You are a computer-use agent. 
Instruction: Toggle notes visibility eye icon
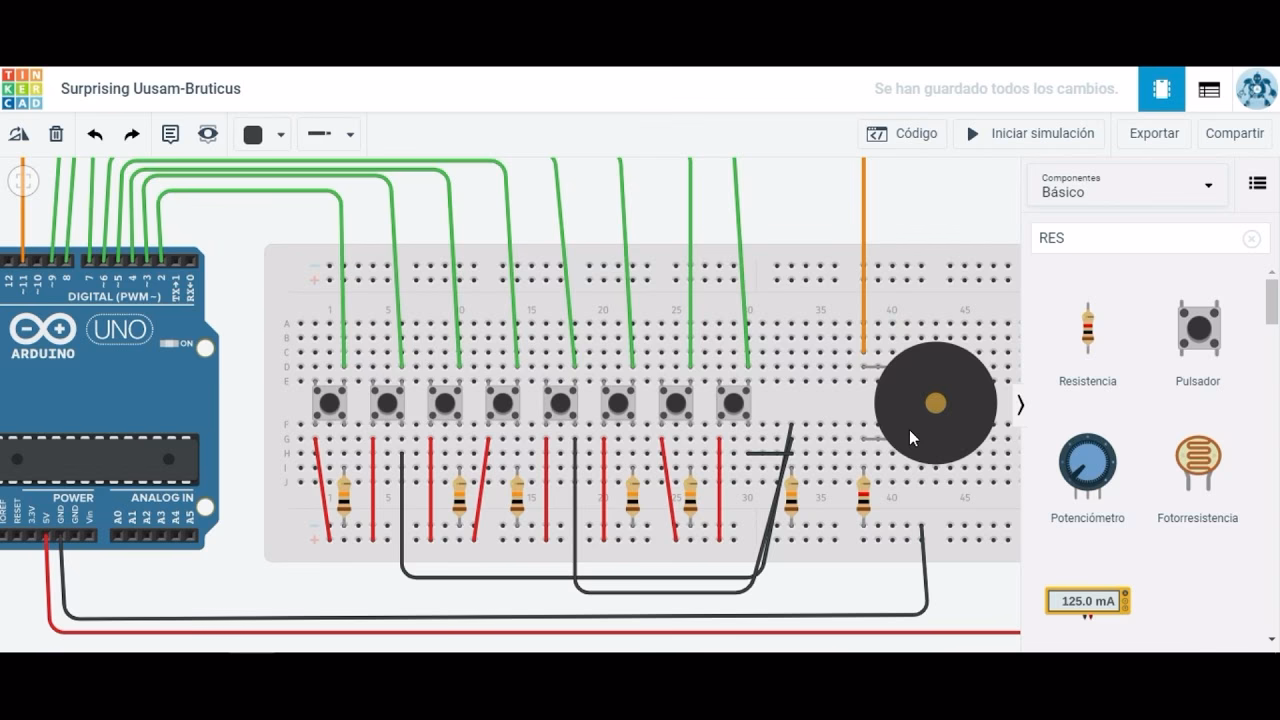(208, 134)
